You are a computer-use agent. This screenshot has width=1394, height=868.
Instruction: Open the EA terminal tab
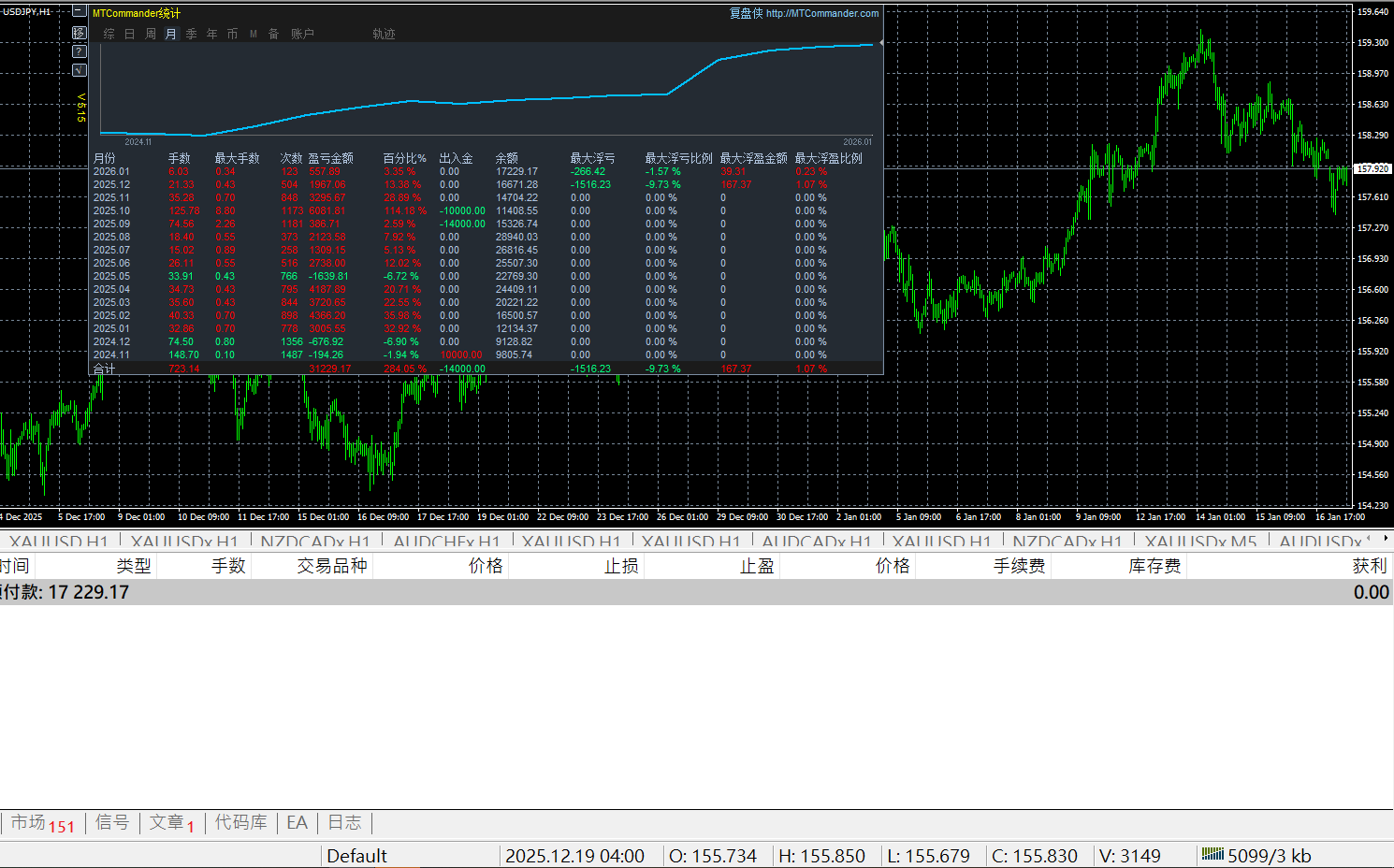pyautogui.click(x=297, y=822)
